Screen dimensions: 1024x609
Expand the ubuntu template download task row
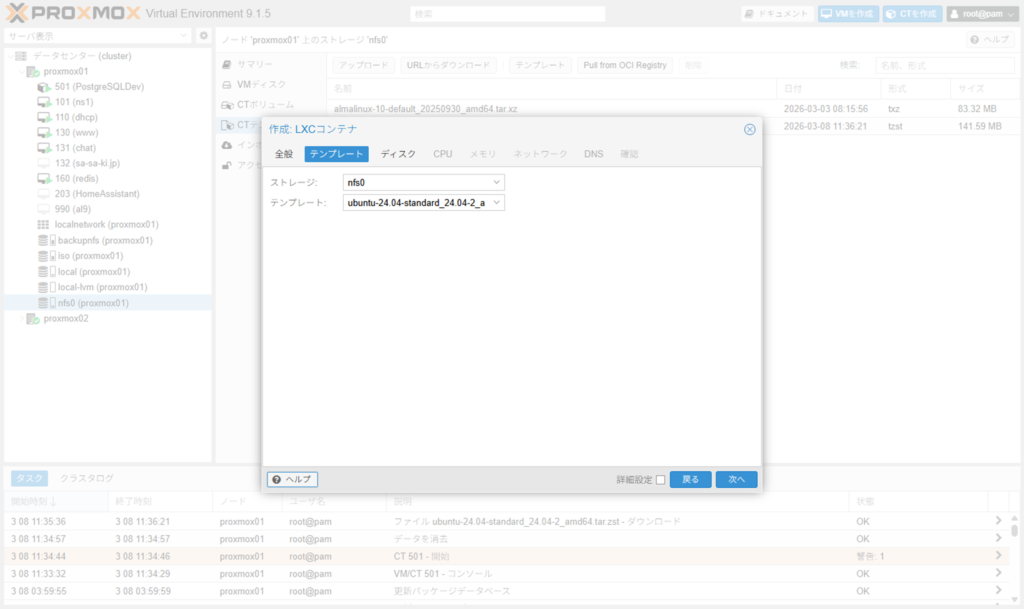997,521
